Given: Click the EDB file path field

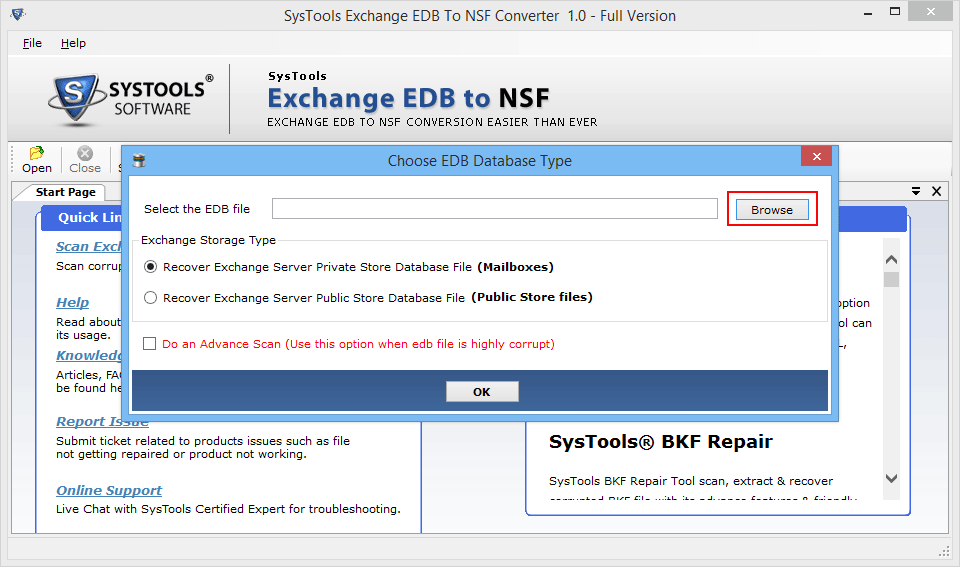Looking at the screenshot, I should (495, 209).
